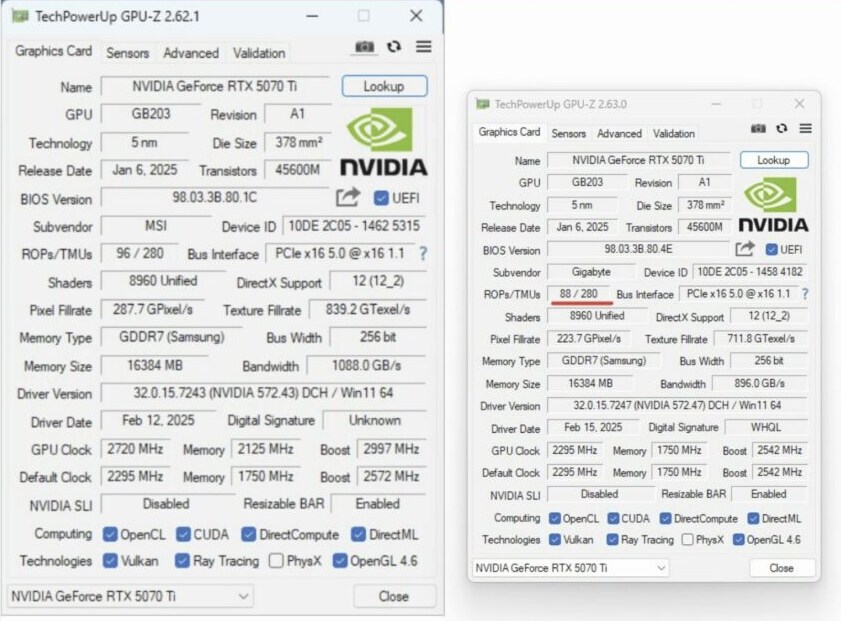Open the Validation tab in GPU-Z 2.63.0
Screen dimensions: 841x621
(x=673, y=133)
